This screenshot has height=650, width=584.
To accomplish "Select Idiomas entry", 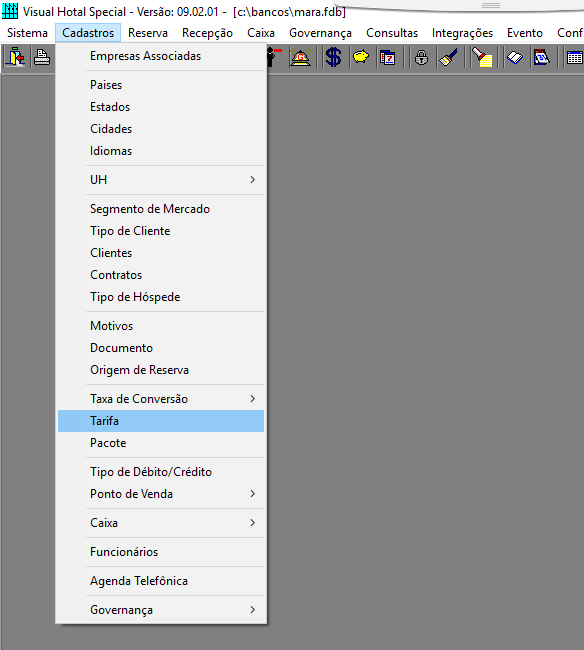I will tap(161, 151).
